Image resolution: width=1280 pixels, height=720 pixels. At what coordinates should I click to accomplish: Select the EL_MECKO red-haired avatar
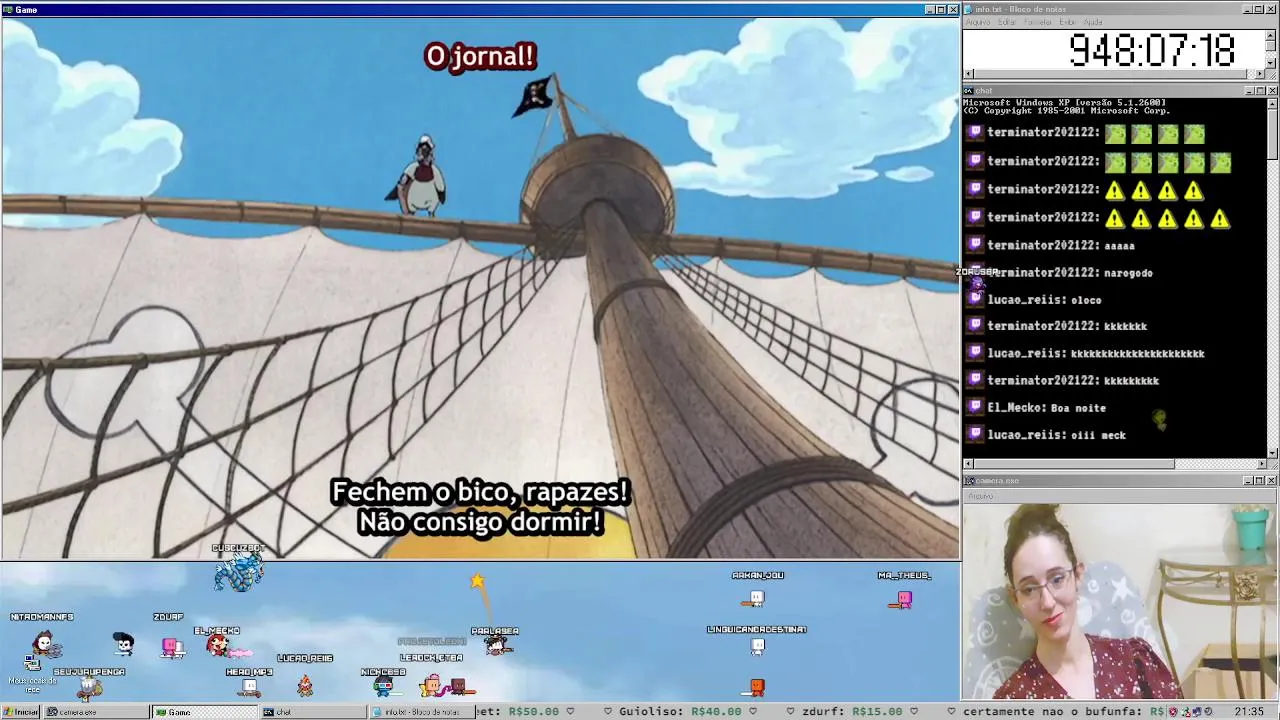pos(217,646)
